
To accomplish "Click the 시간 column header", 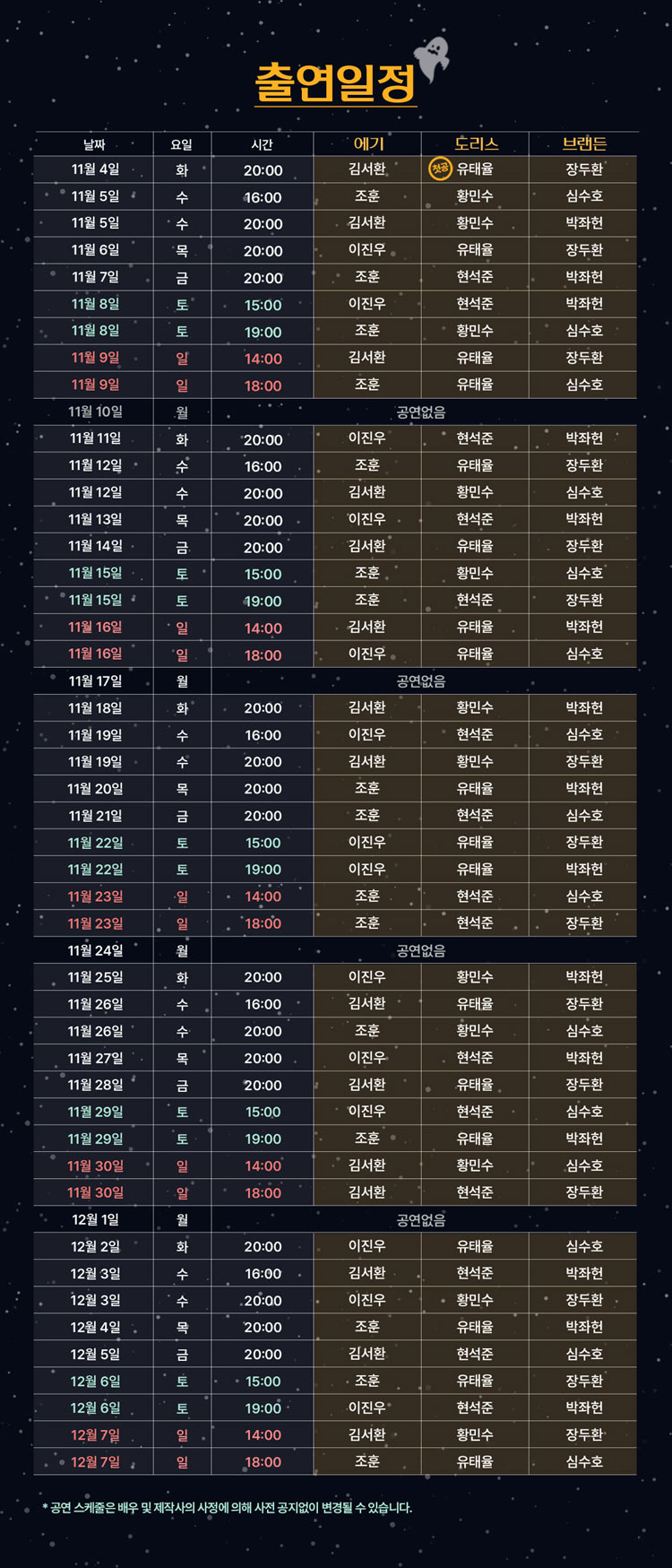I will click(x=263, y=144).
